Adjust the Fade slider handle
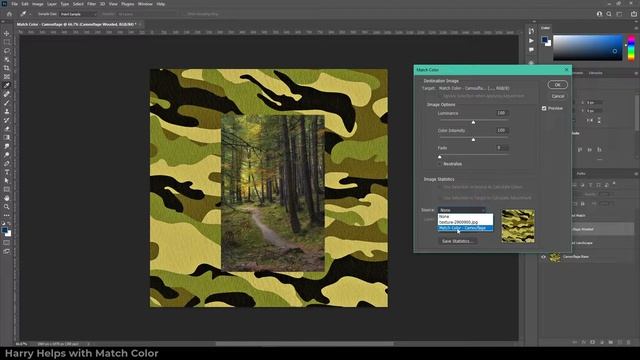Viewport: 640px width, 360px height. pos(440,157)
